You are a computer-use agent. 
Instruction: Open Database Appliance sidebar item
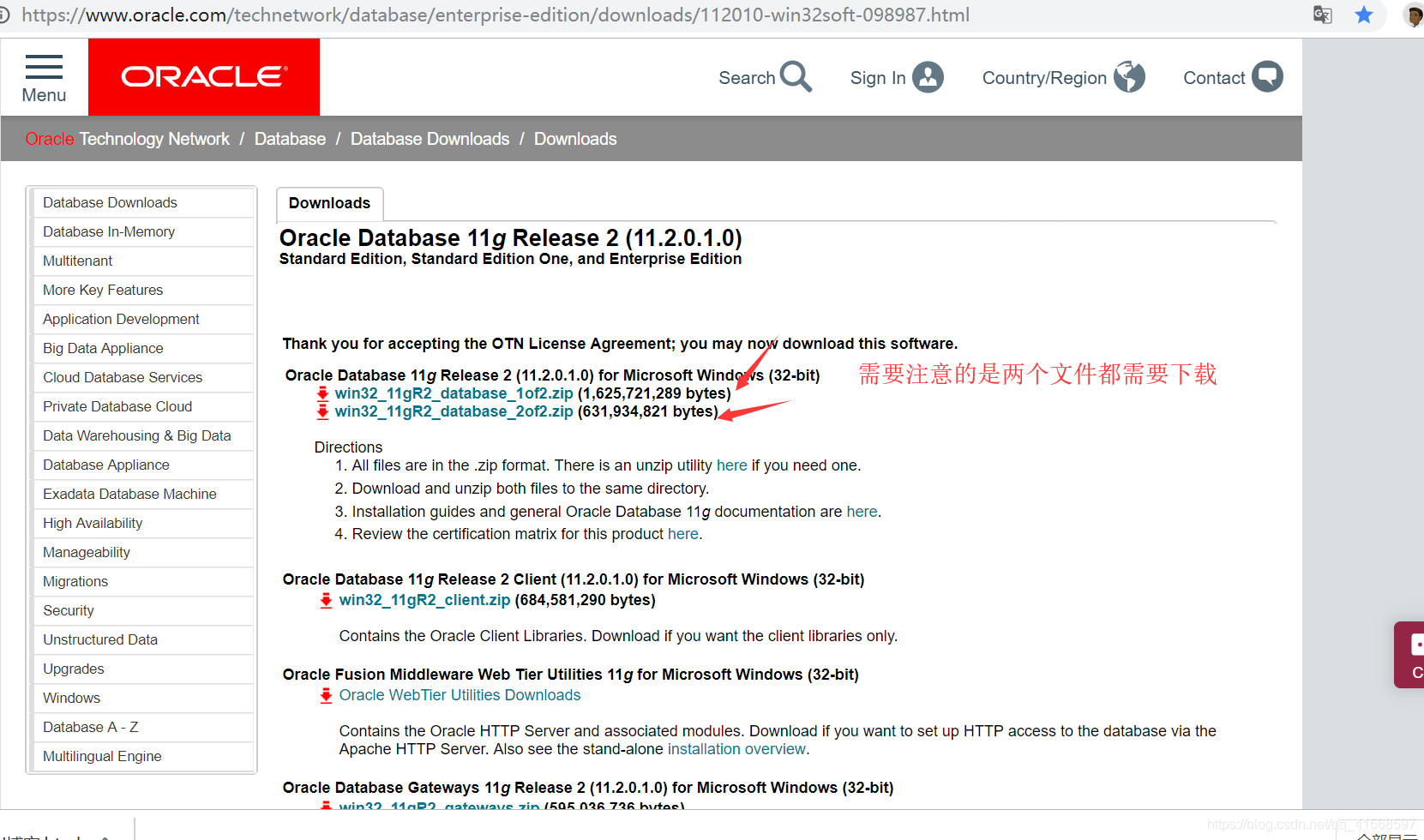tap(143, 465)
